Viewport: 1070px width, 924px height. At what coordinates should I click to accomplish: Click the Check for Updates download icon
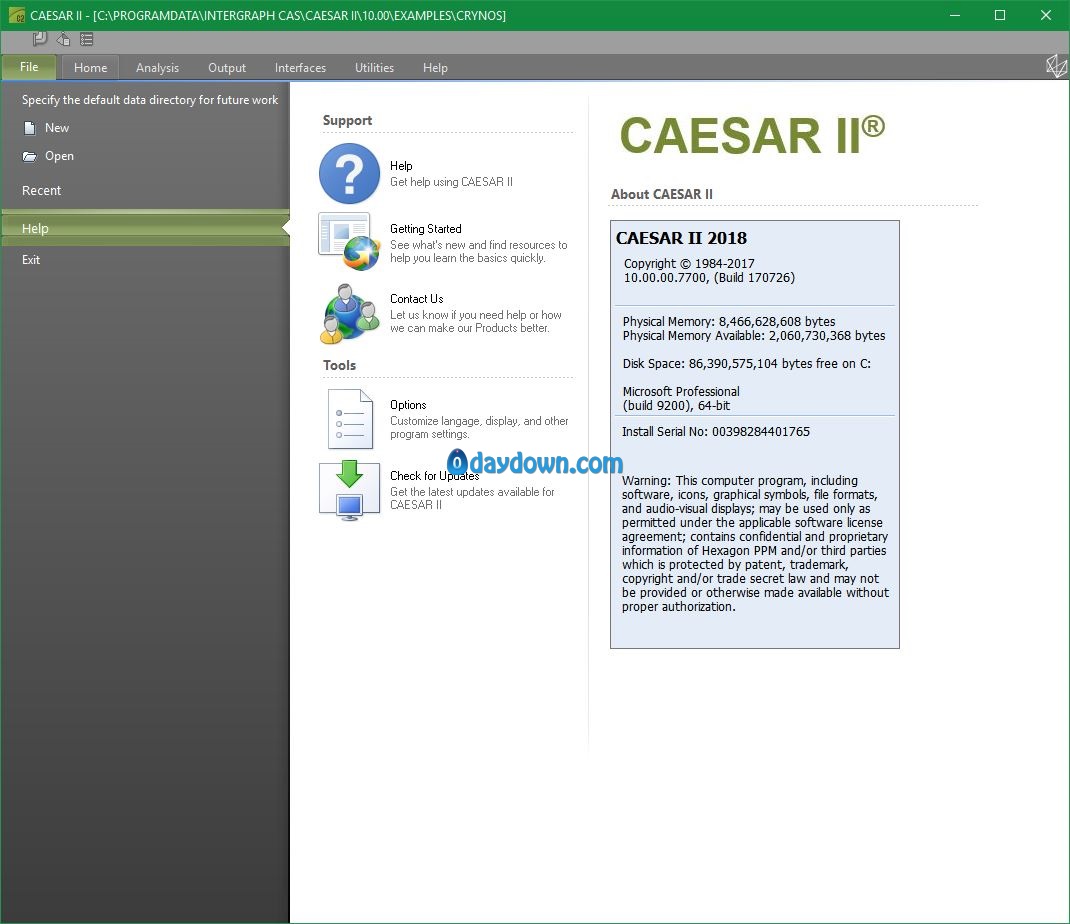349,491
